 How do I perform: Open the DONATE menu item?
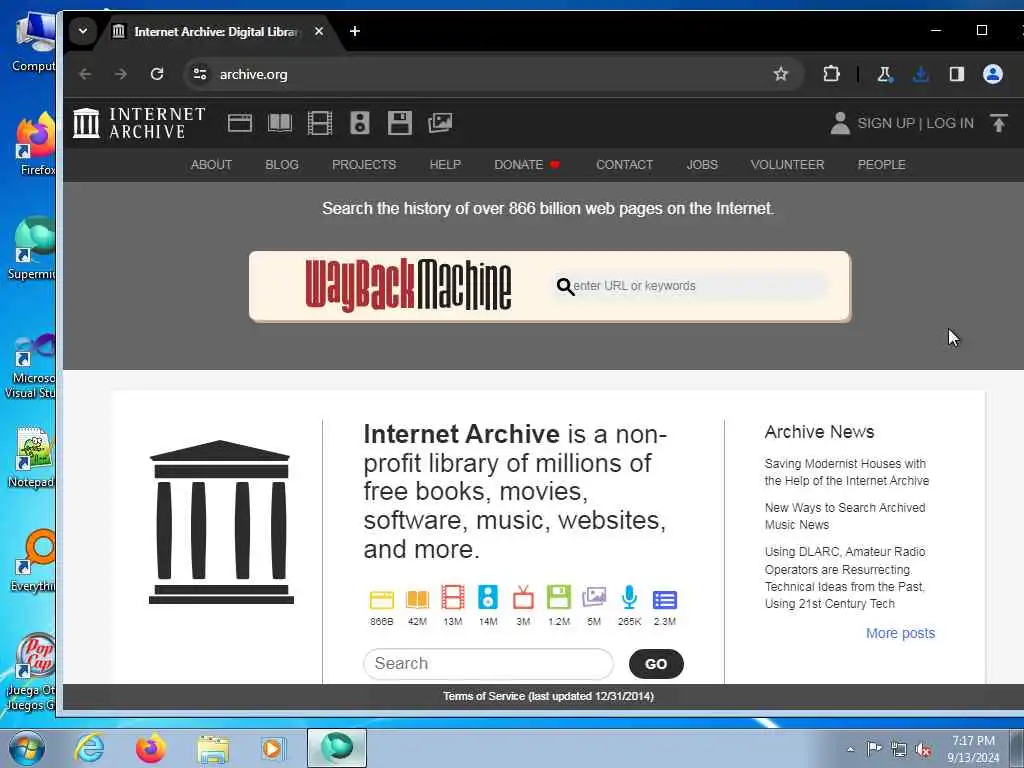pos(527,165)
